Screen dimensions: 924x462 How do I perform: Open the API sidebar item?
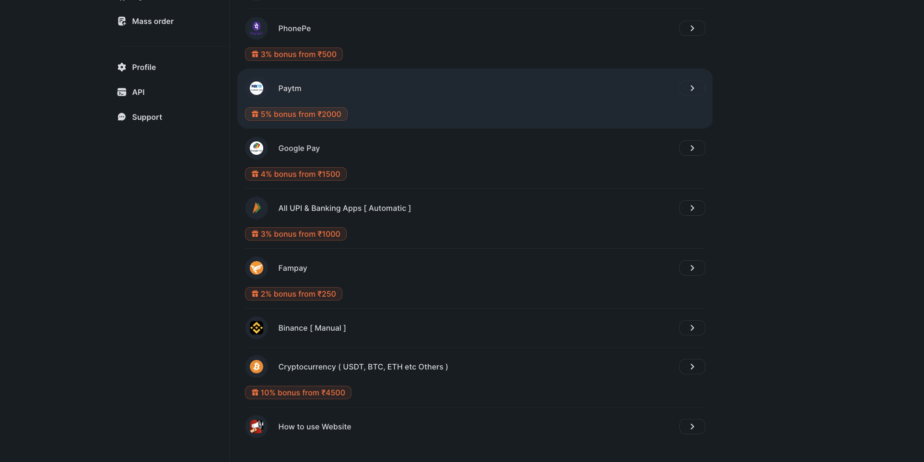point(138,92)
